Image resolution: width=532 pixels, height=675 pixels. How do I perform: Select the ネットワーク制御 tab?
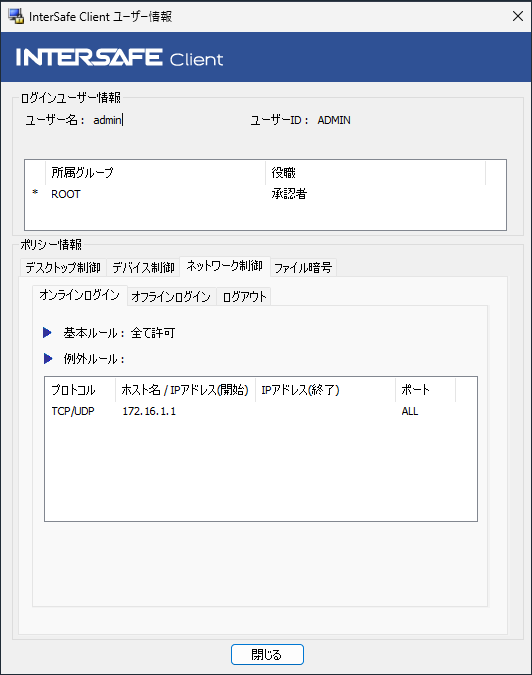point(225,266)
